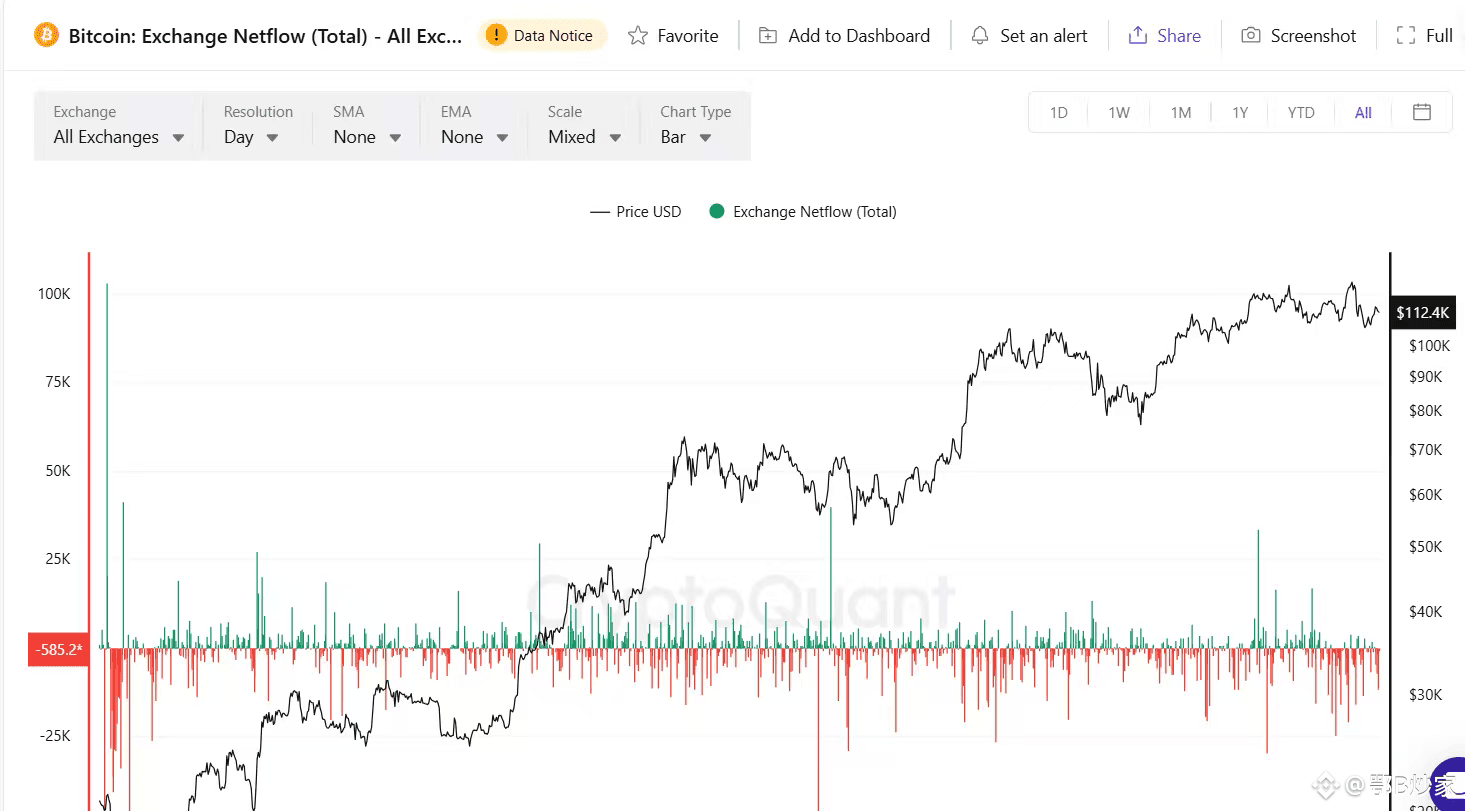Image resolution: width=1465 pixels, height=811 pixels.
Task: Open the SMA dropdown set to None
Action: (368, 137)
